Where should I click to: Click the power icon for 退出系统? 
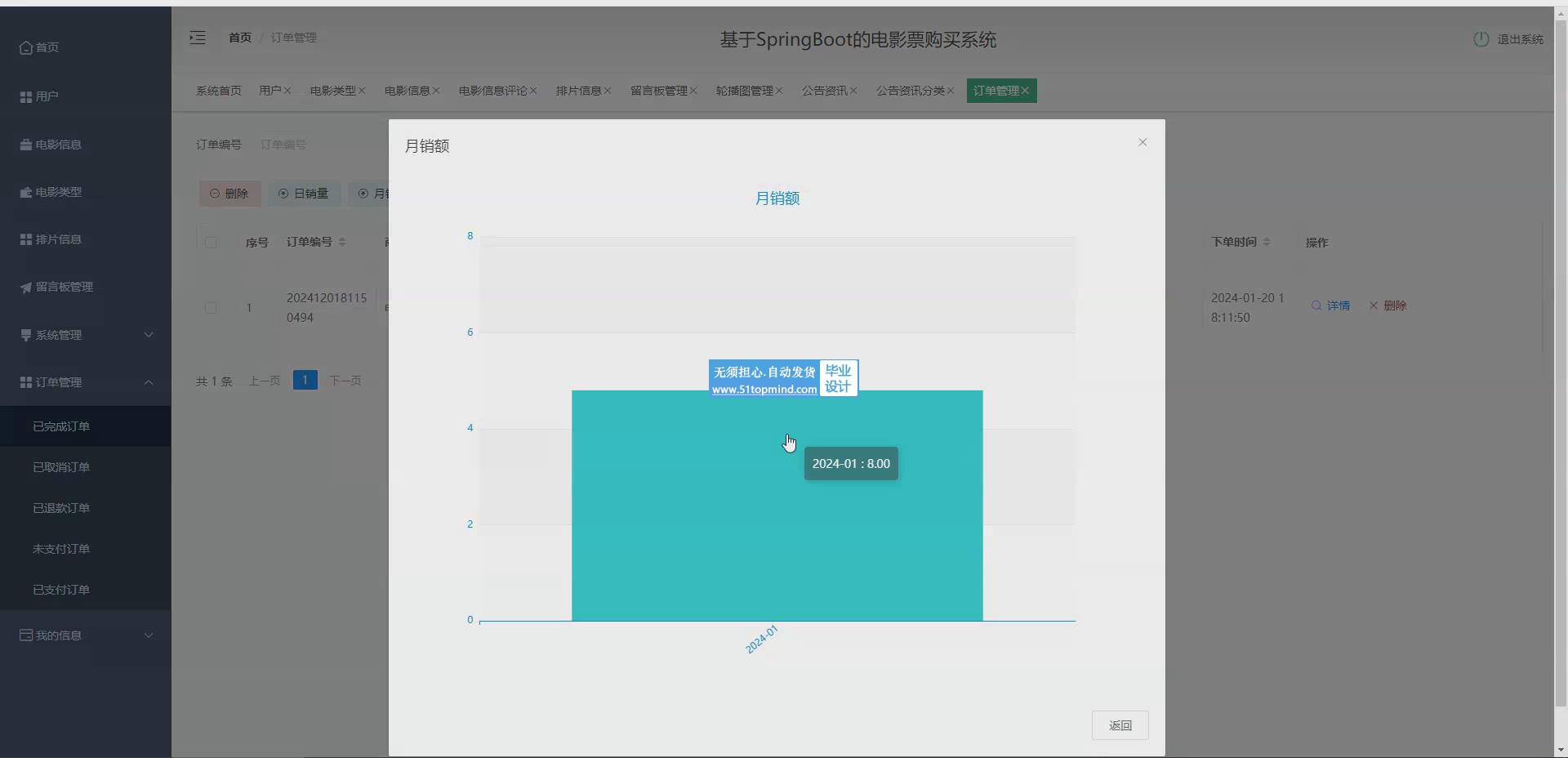coord(1481,39)
